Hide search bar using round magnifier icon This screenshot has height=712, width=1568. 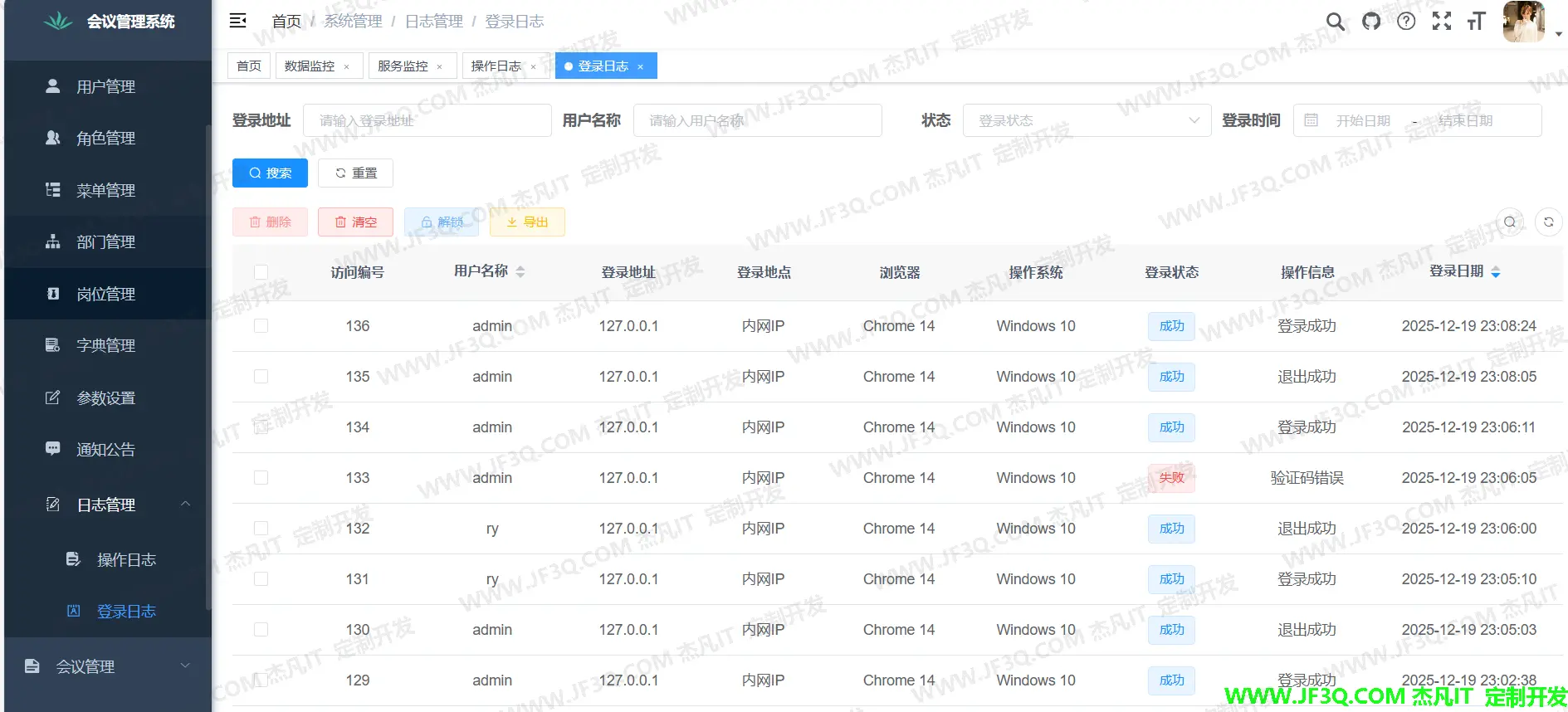coord(1510,222)
